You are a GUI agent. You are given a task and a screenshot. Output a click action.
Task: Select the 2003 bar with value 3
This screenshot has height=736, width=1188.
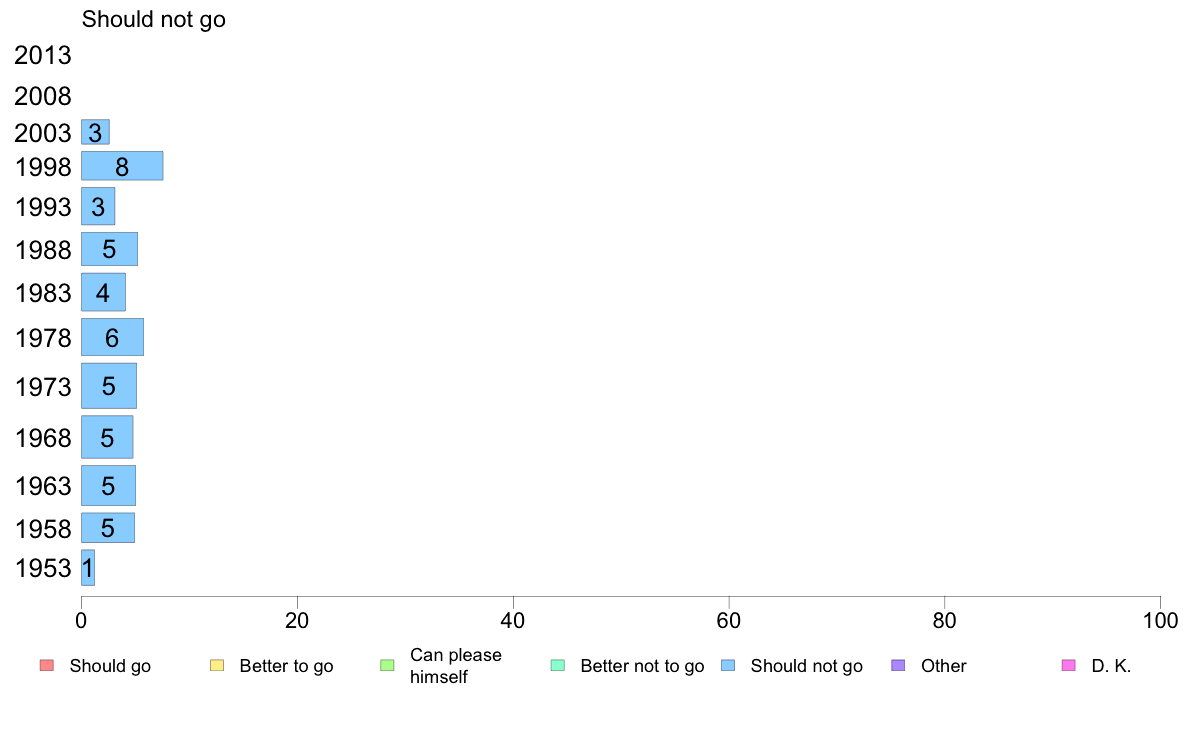click(x=95, y=132)
